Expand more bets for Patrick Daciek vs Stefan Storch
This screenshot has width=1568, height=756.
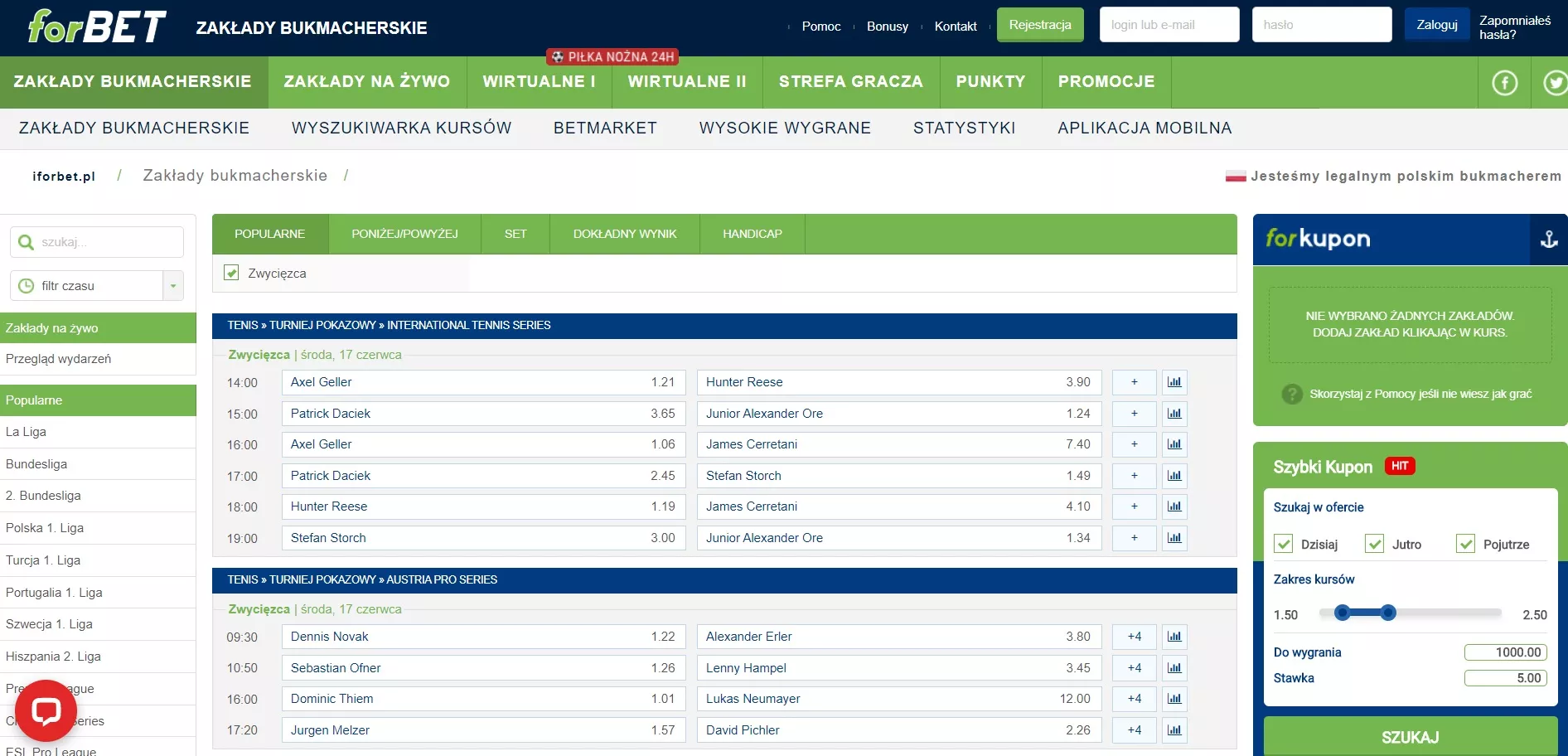(1134, 476)
